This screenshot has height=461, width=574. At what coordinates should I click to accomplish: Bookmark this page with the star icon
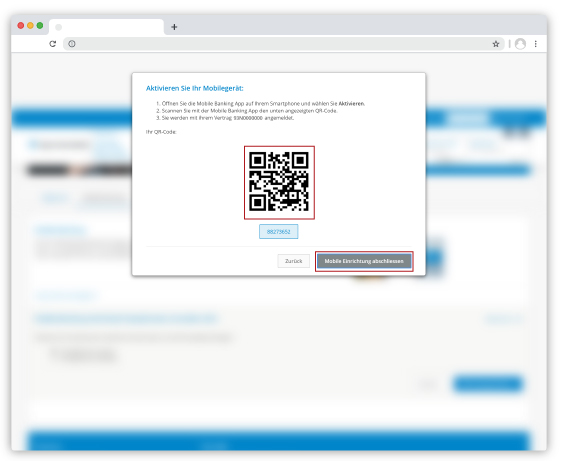pyautogui.click(x=496, y=44)
